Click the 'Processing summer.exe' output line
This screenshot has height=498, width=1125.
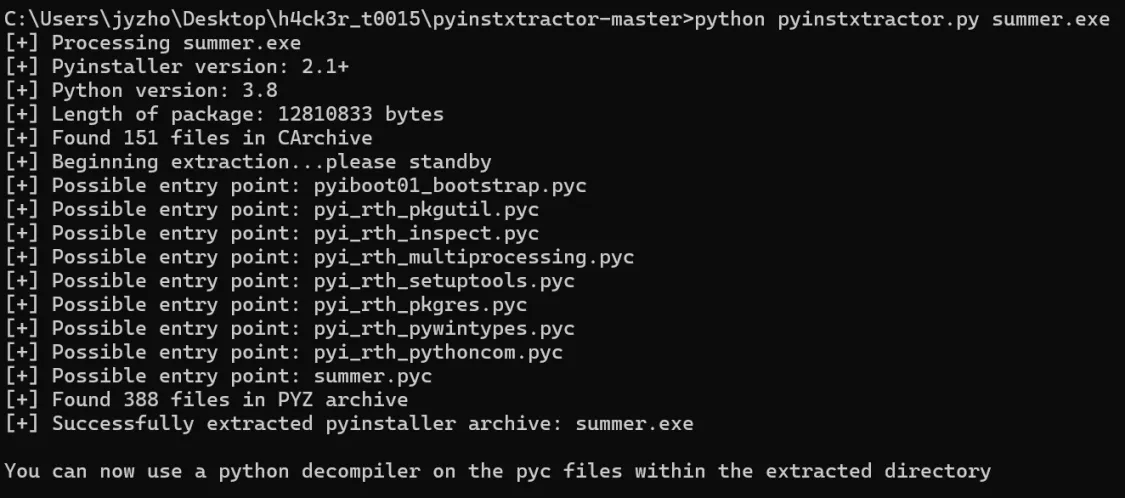[x=153, y=43]
